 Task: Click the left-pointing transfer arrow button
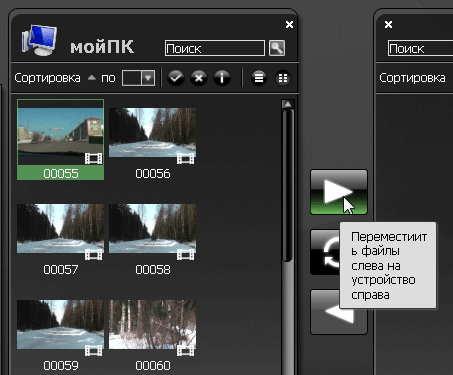[x=325, y=312]
